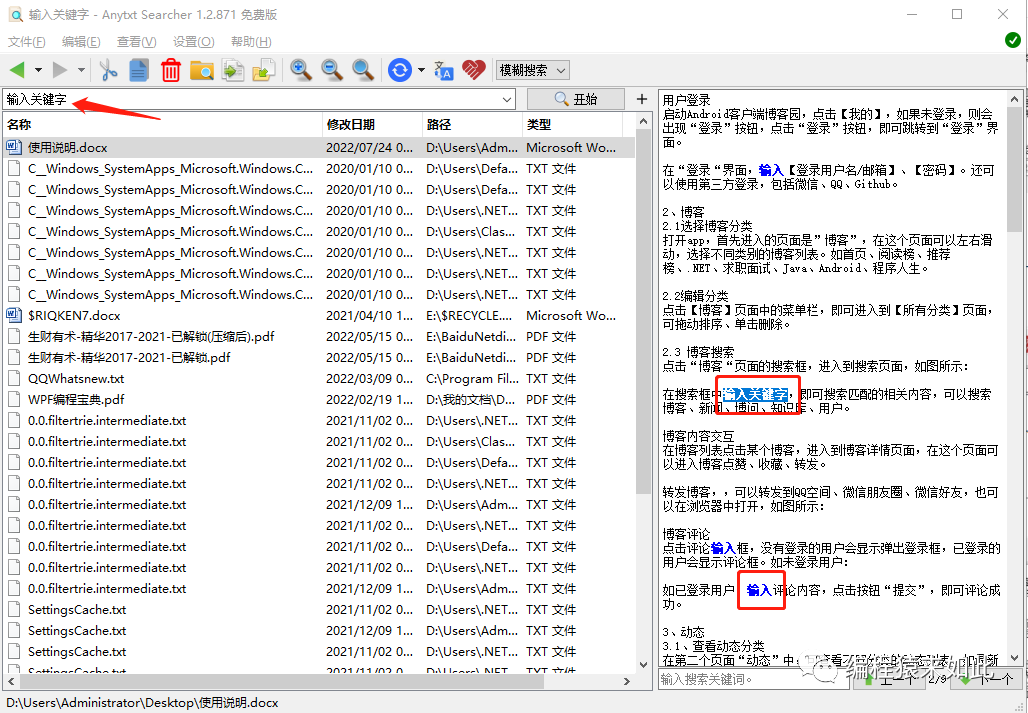Open the 帮助(H) menu

pyautogui.click(x=251, y=42)
